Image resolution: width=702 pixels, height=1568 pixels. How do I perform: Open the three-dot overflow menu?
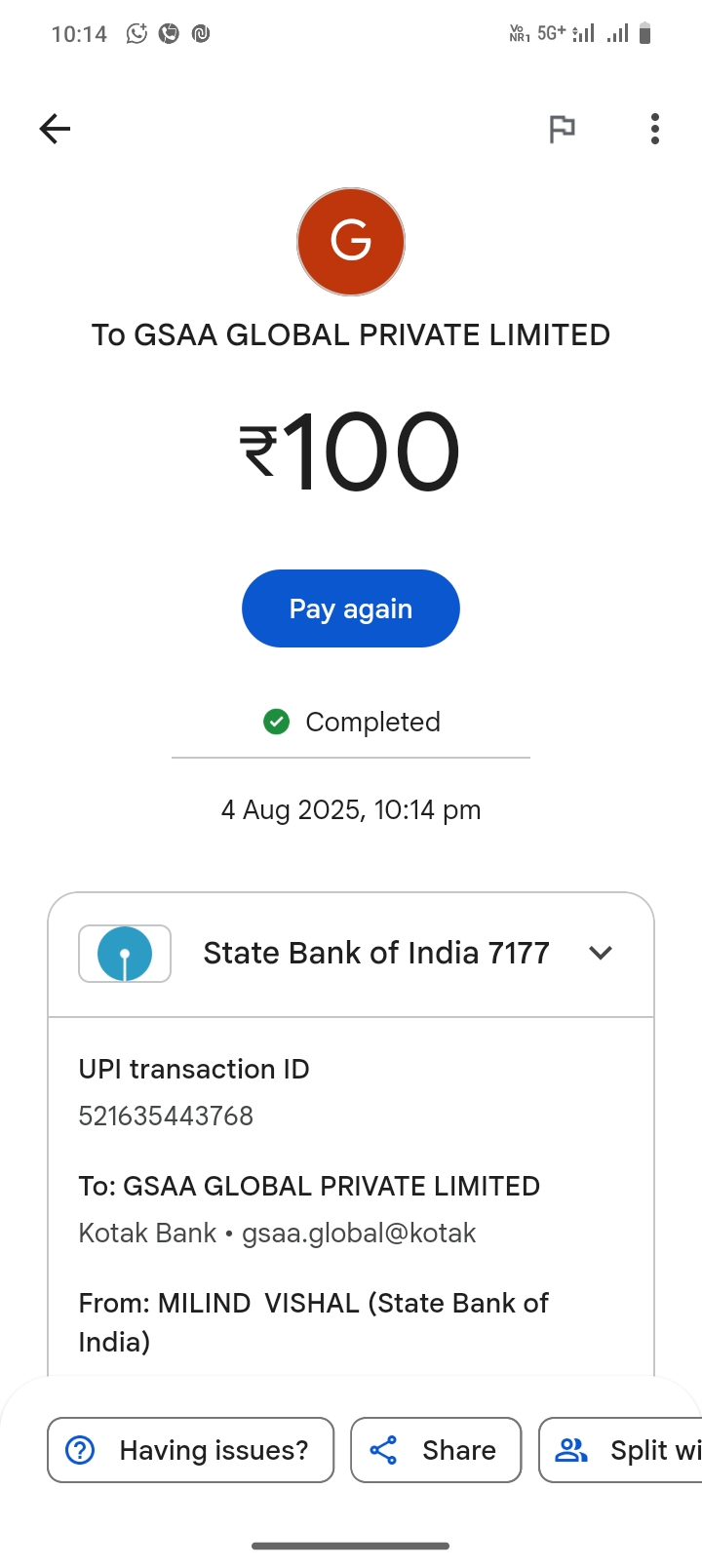654,129
